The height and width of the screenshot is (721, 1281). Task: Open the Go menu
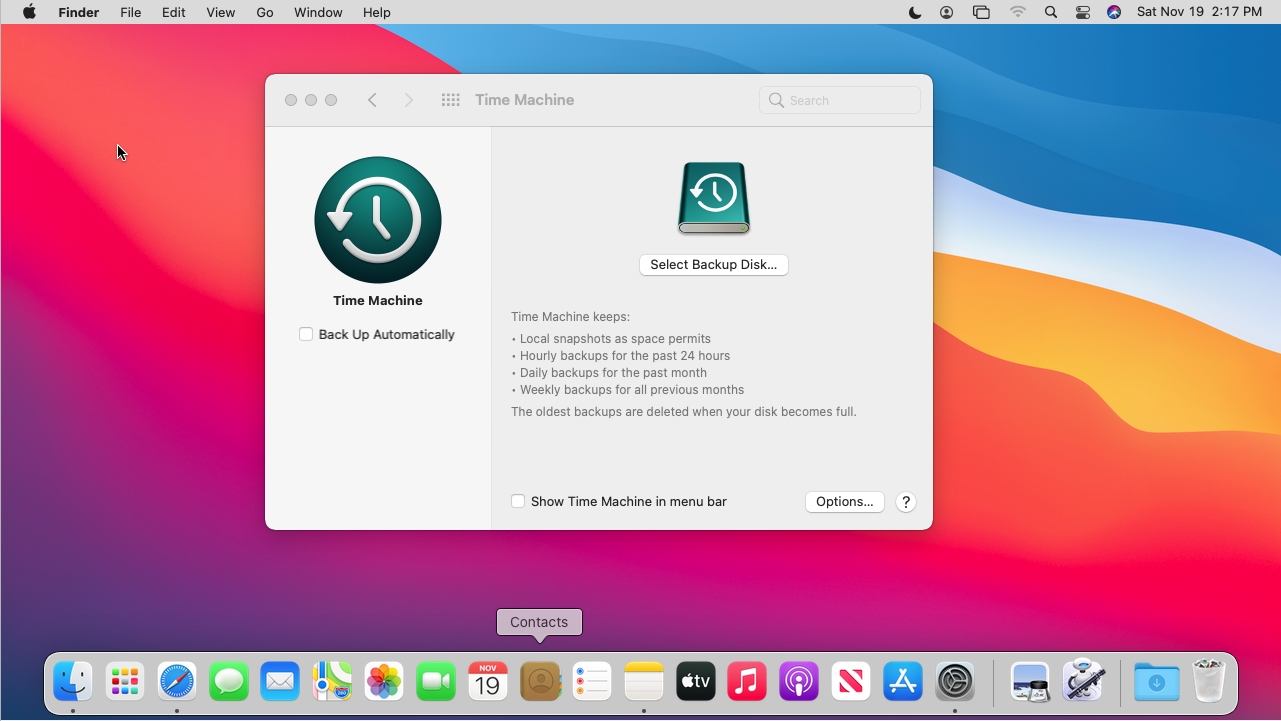click(x=265, y=12)
